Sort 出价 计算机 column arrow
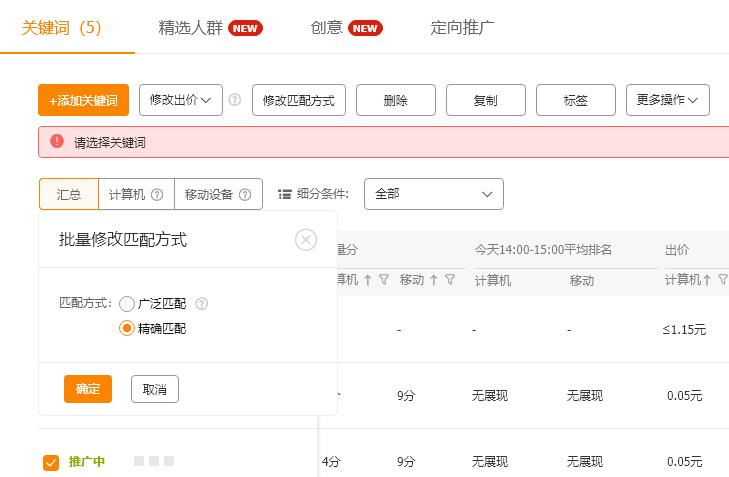Image resolution: width=729 pixels, height=477 pixels. pos(707,280)
